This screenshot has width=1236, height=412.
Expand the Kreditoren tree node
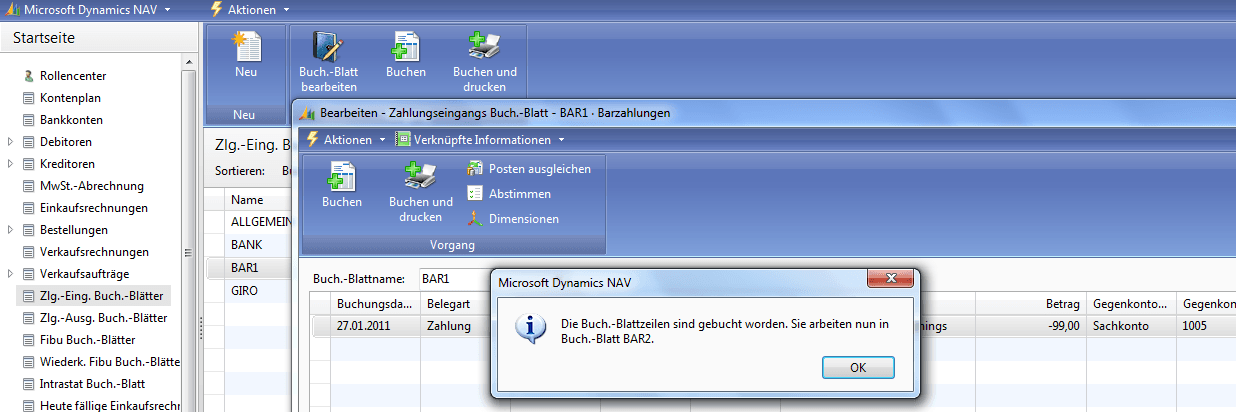(x=10, y=164)
